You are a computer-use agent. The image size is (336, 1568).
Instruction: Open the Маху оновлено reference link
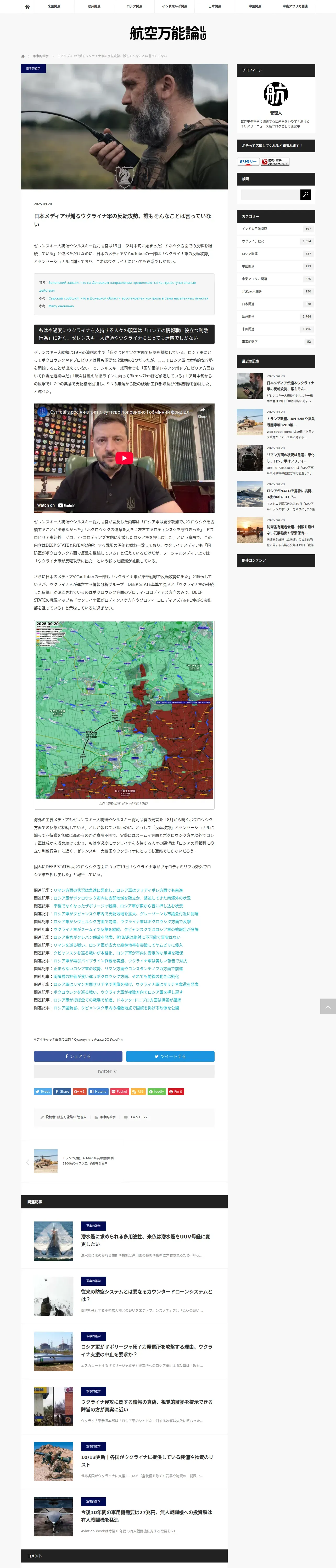[61, 306]
